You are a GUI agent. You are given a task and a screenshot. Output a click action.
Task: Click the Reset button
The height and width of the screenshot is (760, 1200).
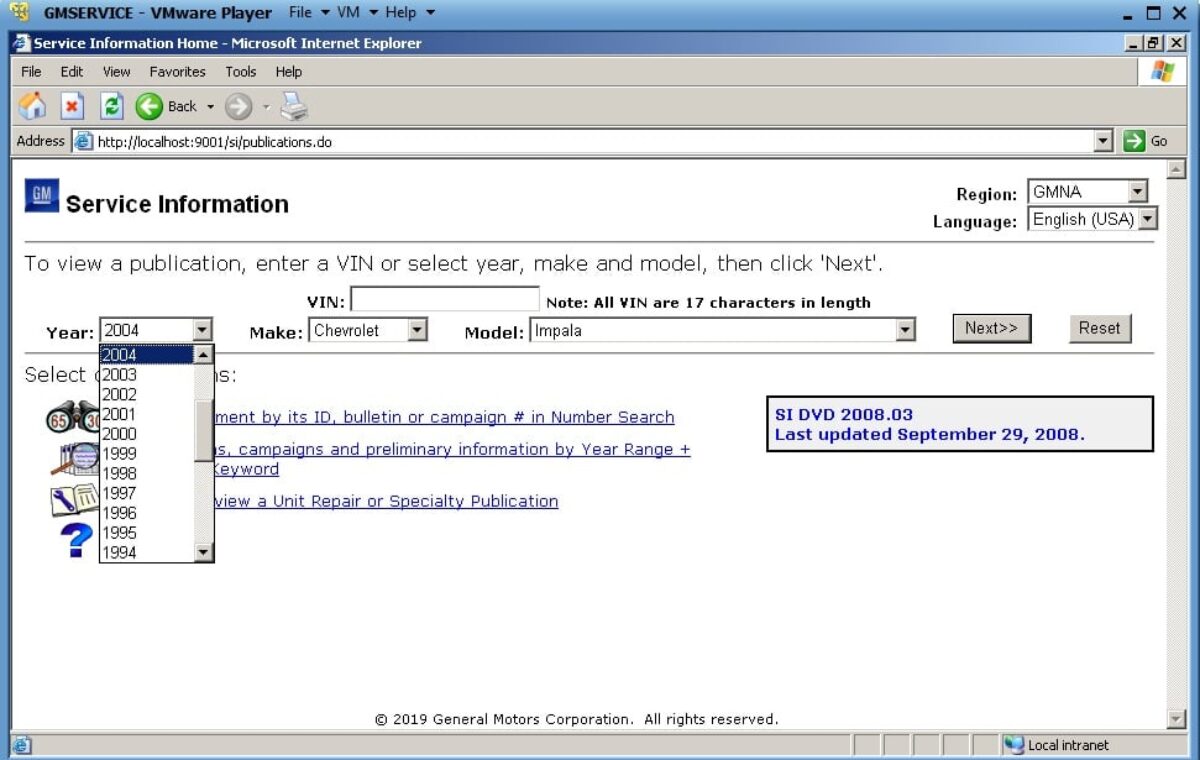[x=1099, y=328]
